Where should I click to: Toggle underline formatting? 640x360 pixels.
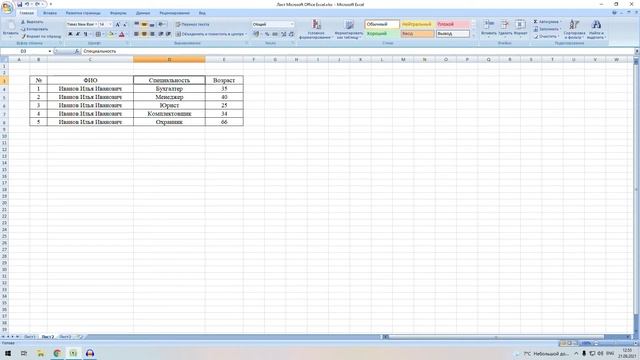coord(85,34)
